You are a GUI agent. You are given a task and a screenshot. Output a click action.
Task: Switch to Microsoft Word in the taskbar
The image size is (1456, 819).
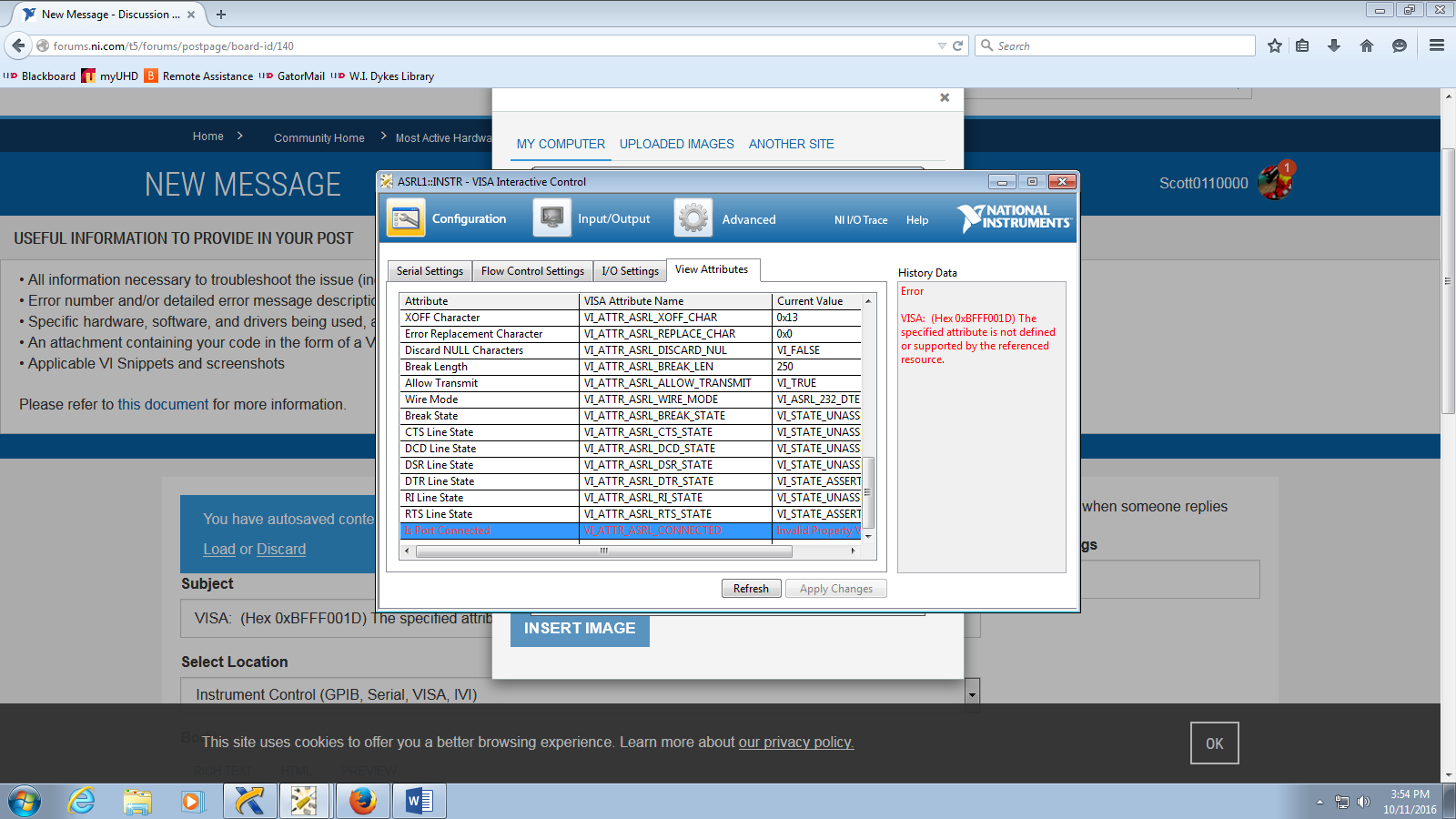coord(420,802)
